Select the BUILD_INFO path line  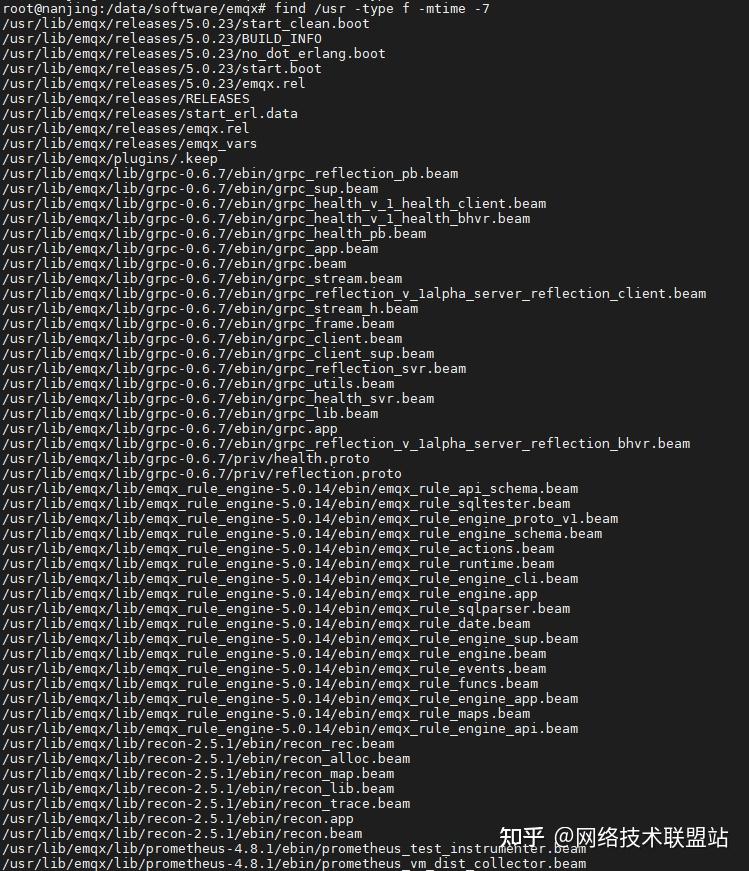[x=162, y=38]
